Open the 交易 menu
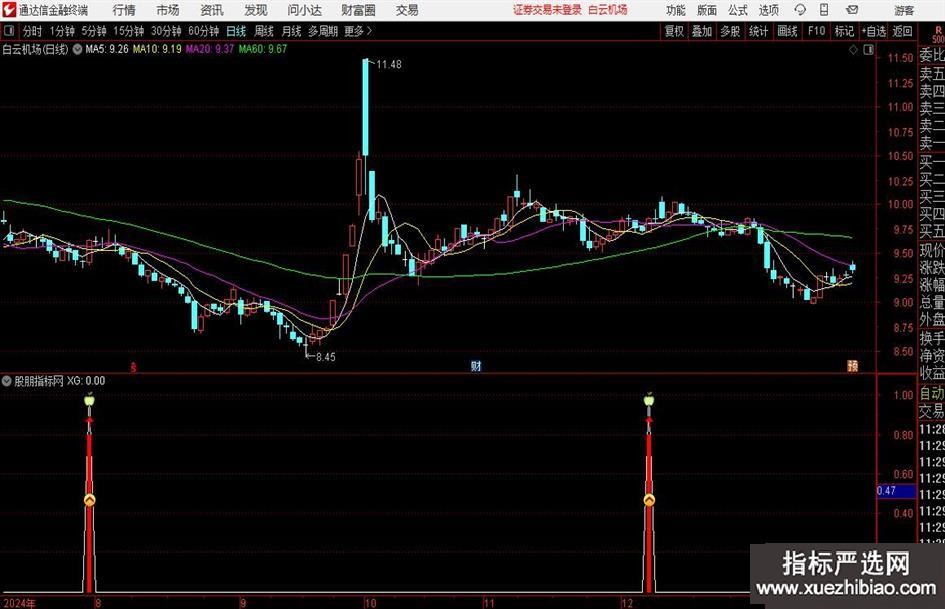Viewport: 945px width, 609px height. pyautogui.click(x=407, y=10)
